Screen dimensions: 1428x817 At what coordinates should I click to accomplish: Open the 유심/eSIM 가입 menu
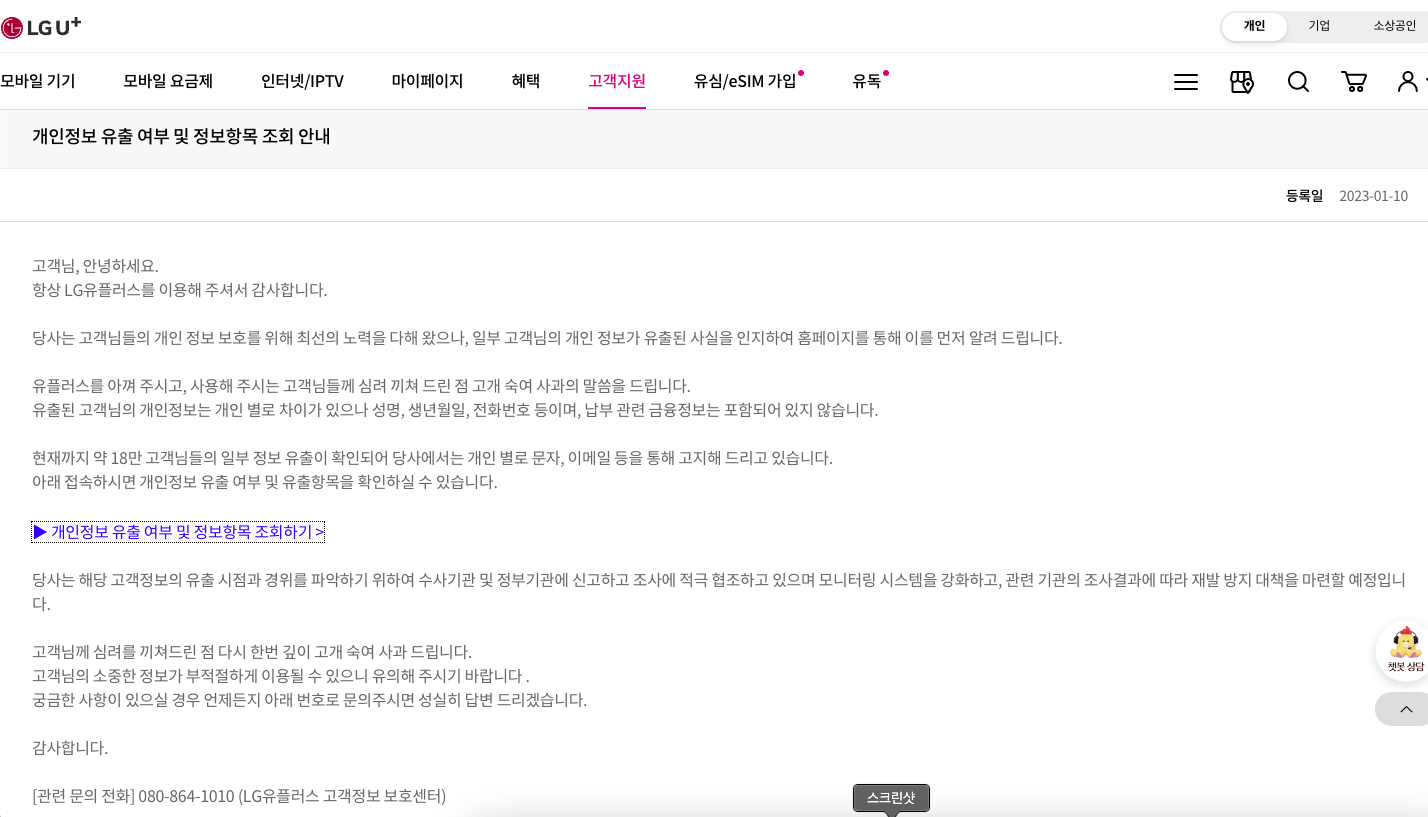[x=746, y=82]
